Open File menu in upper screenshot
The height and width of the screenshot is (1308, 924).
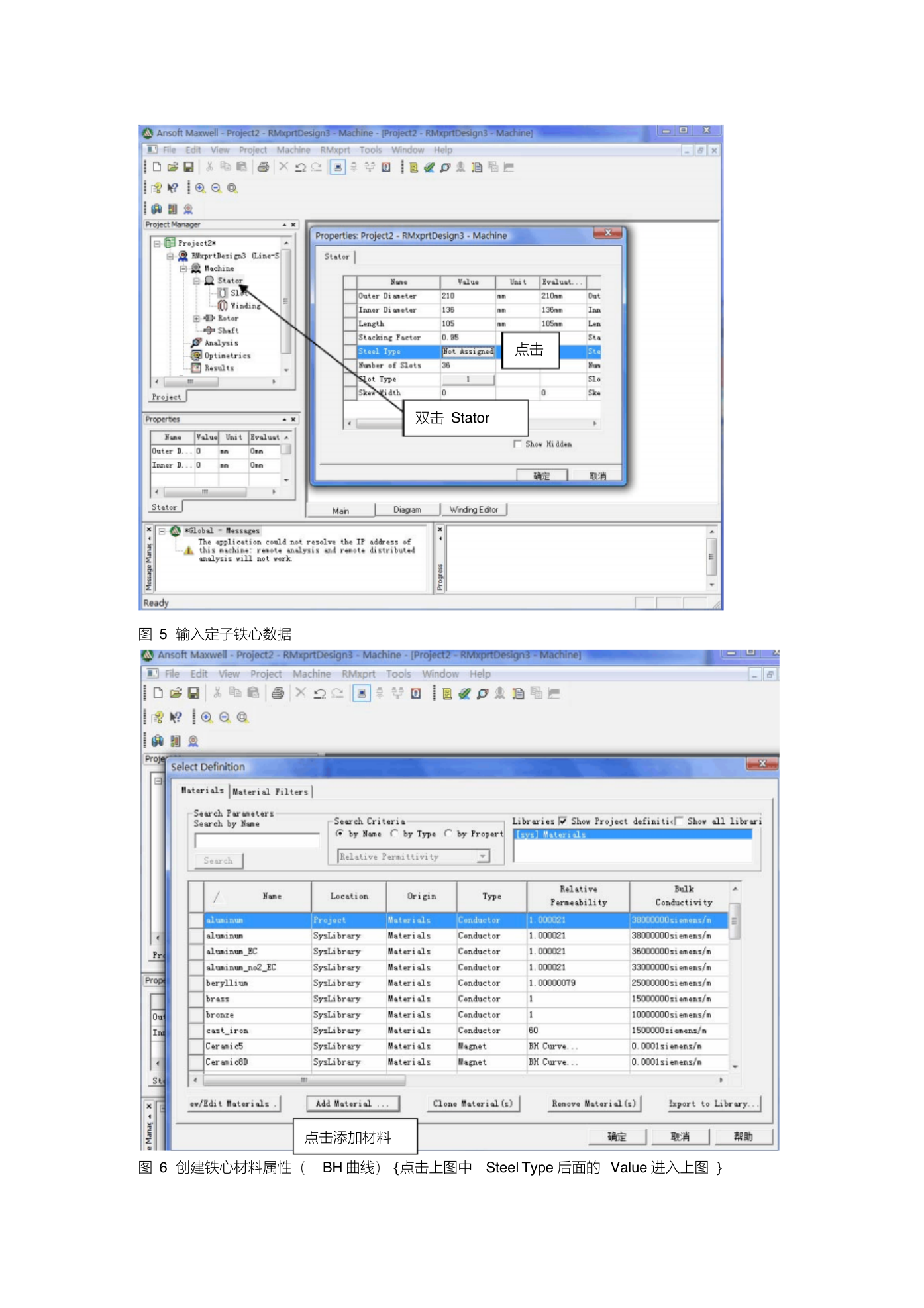tap(170, 150)
